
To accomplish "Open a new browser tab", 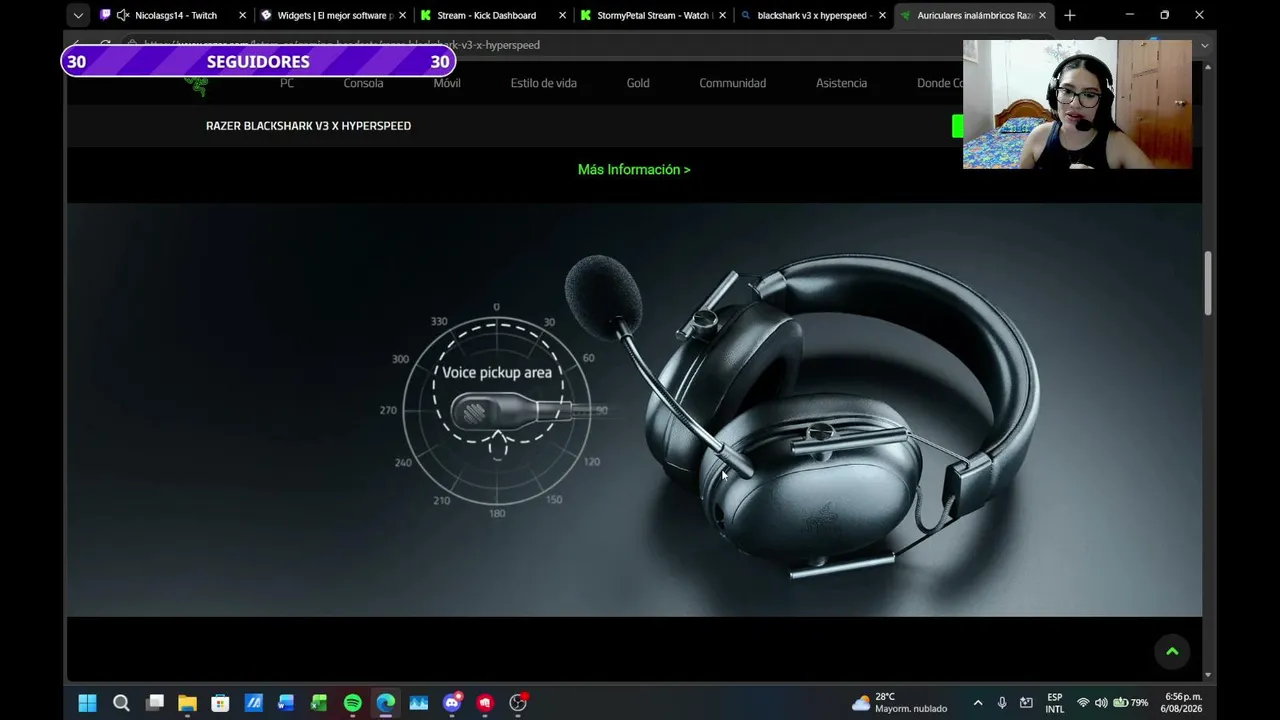I will tap(1070, 16).
